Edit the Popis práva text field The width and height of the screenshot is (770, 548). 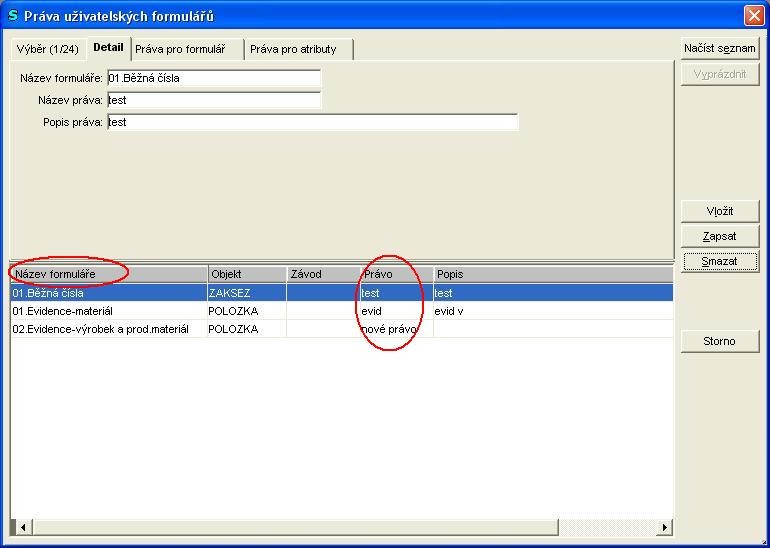[312, 122]
